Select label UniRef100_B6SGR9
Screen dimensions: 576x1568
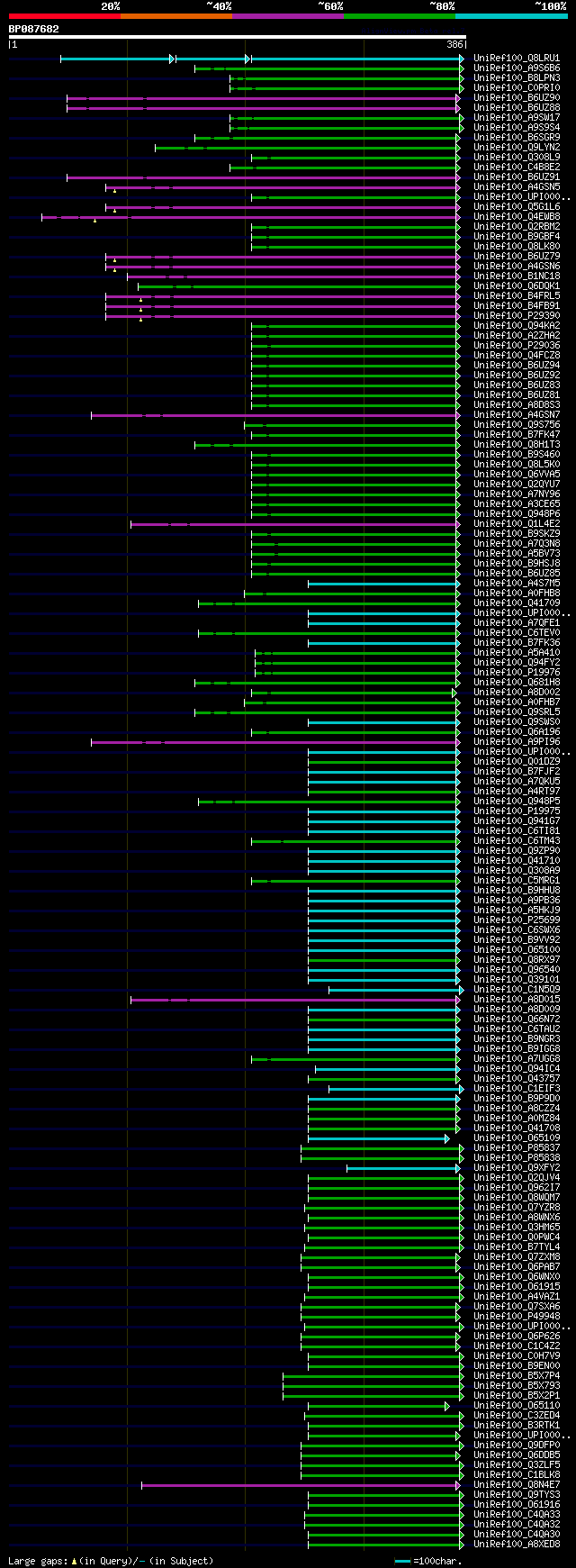[x=517, y=138]
